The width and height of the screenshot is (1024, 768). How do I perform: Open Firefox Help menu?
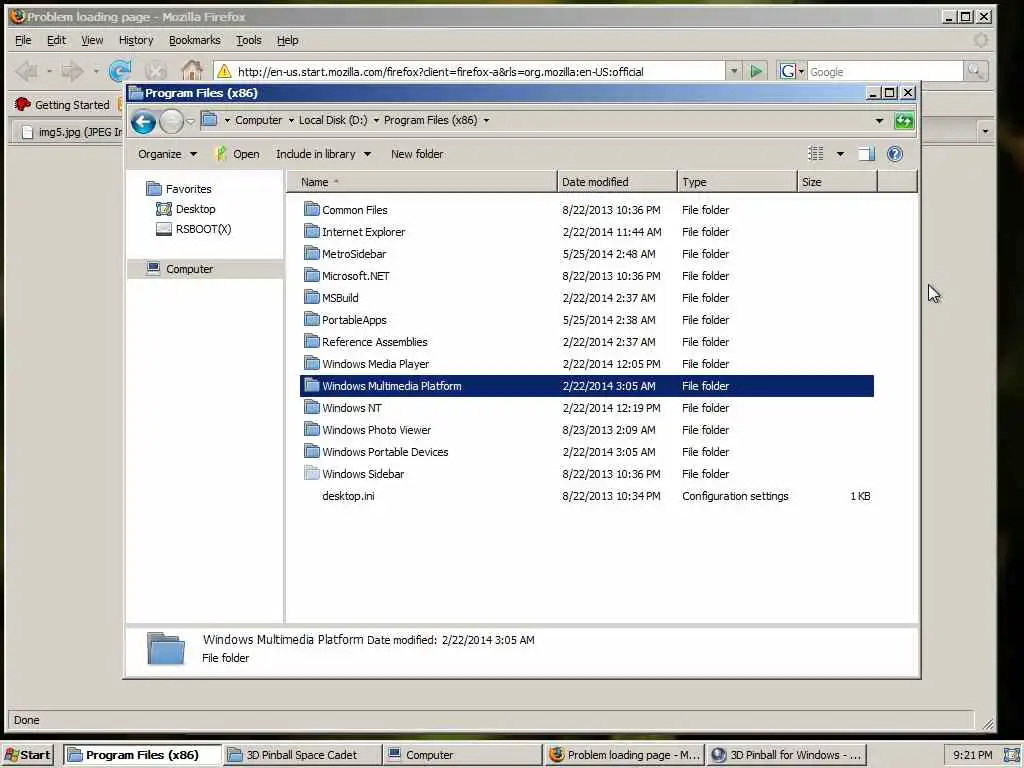click(287, 40)
